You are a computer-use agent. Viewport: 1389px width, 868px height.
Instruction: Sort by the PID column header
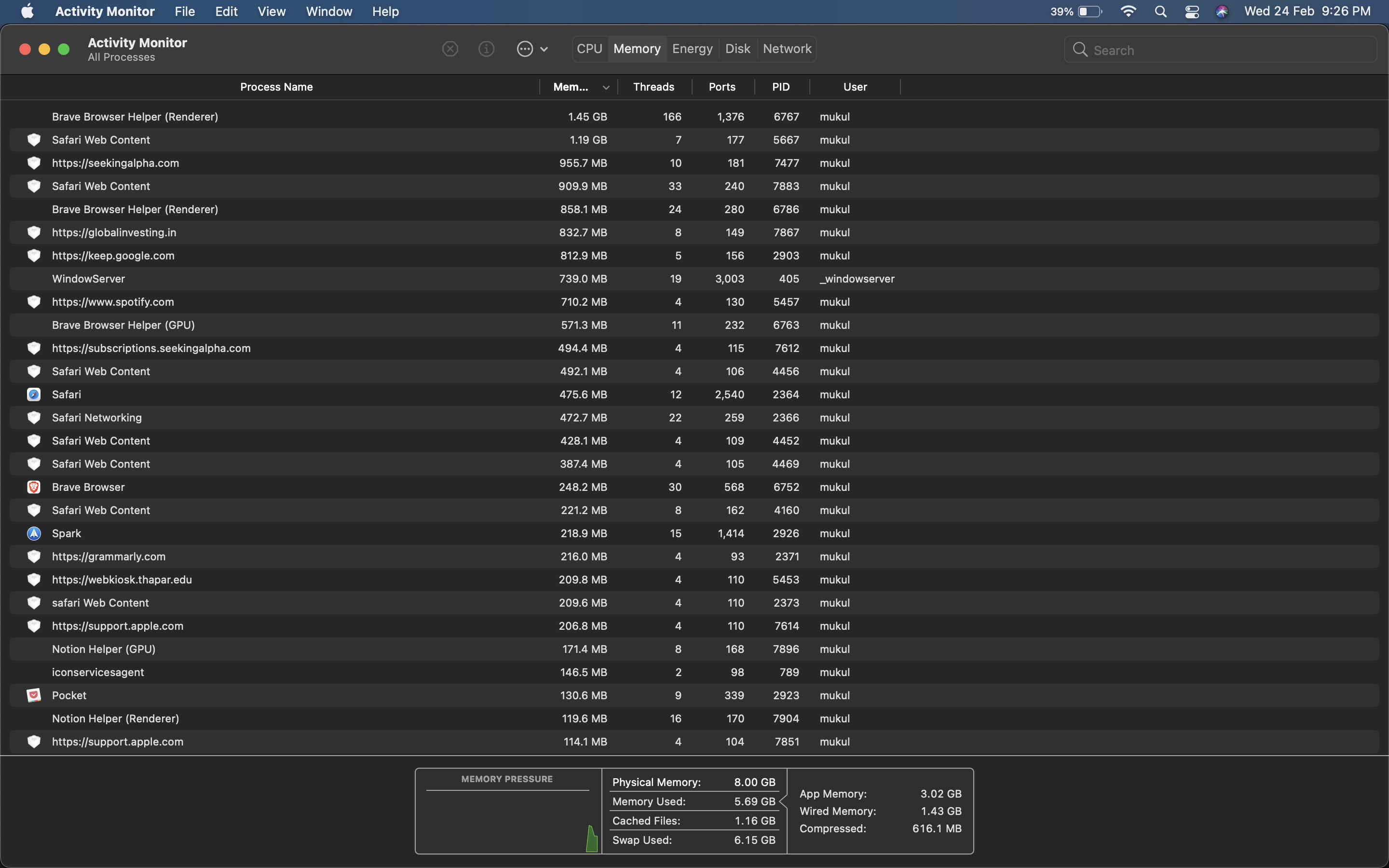tap(781, 87)
